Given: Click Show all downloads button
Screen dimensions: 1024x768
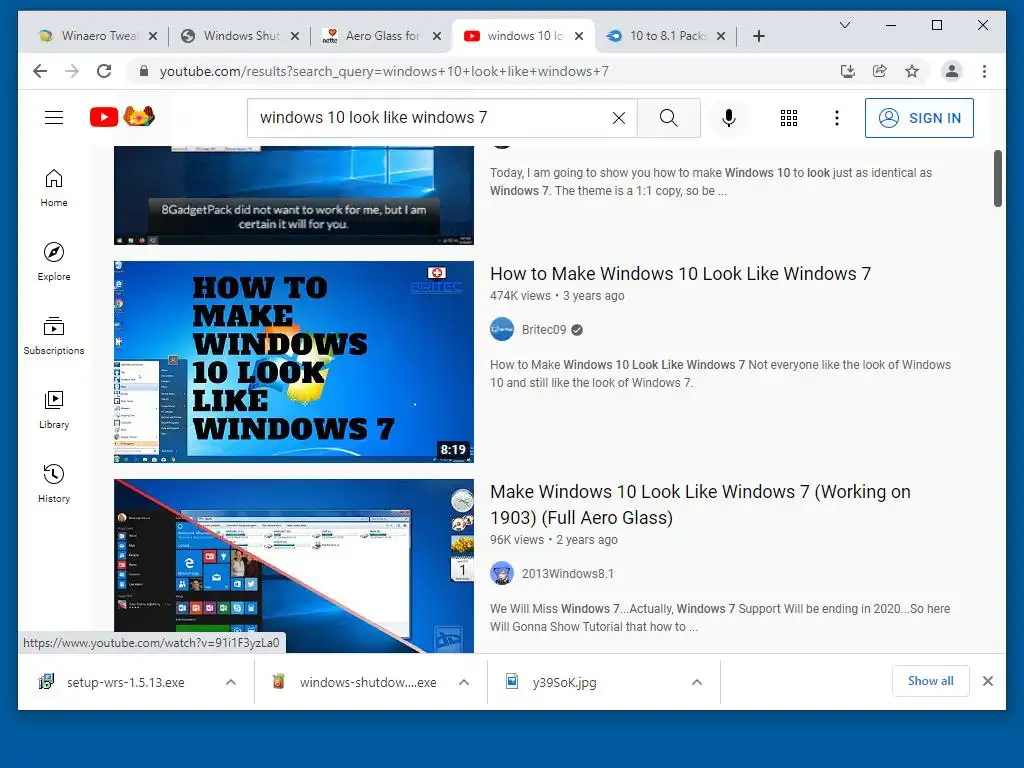Looking at the screenshot, I should click(931, 681).
